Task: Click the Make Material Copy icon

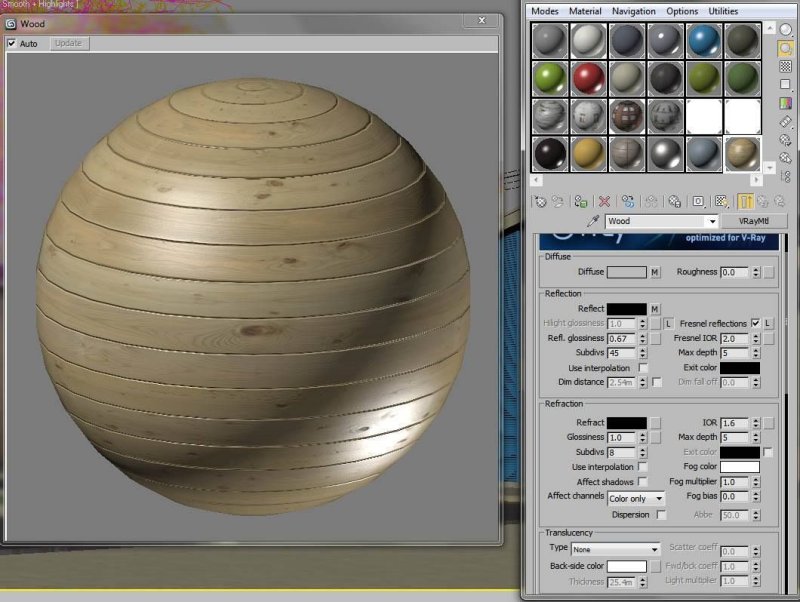Action: click(x=630, y=202)
